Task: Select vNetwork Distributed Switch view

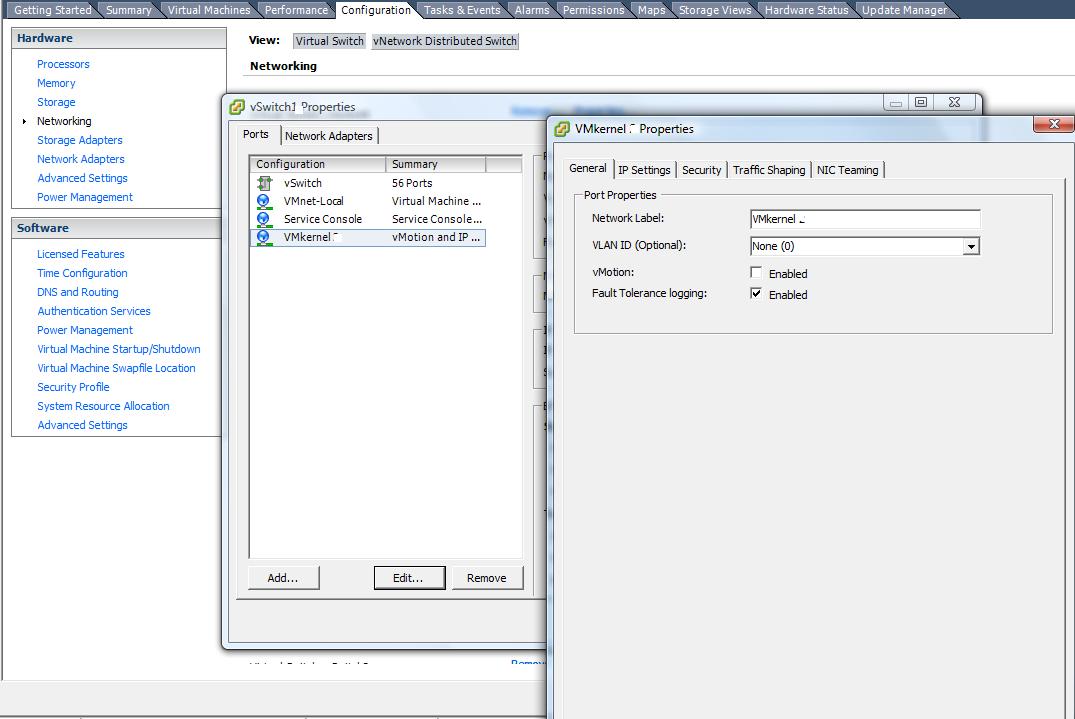Action: pyautogui.click(x=445, y=41)
